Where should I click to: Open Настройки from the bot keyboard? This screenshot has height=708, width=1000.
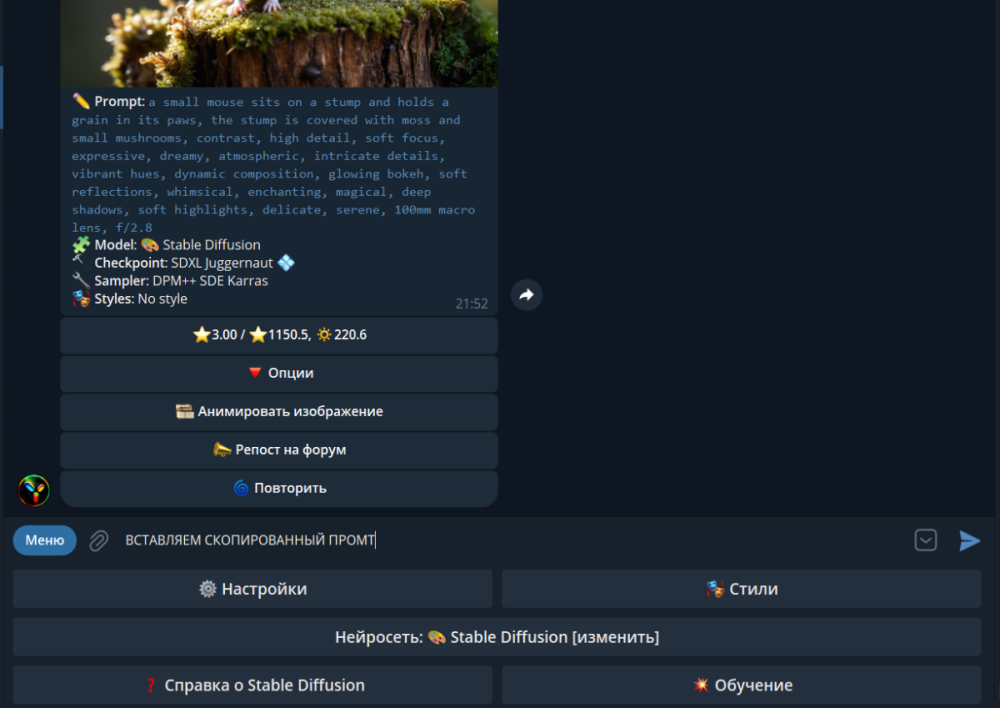(x=252, y=589)
